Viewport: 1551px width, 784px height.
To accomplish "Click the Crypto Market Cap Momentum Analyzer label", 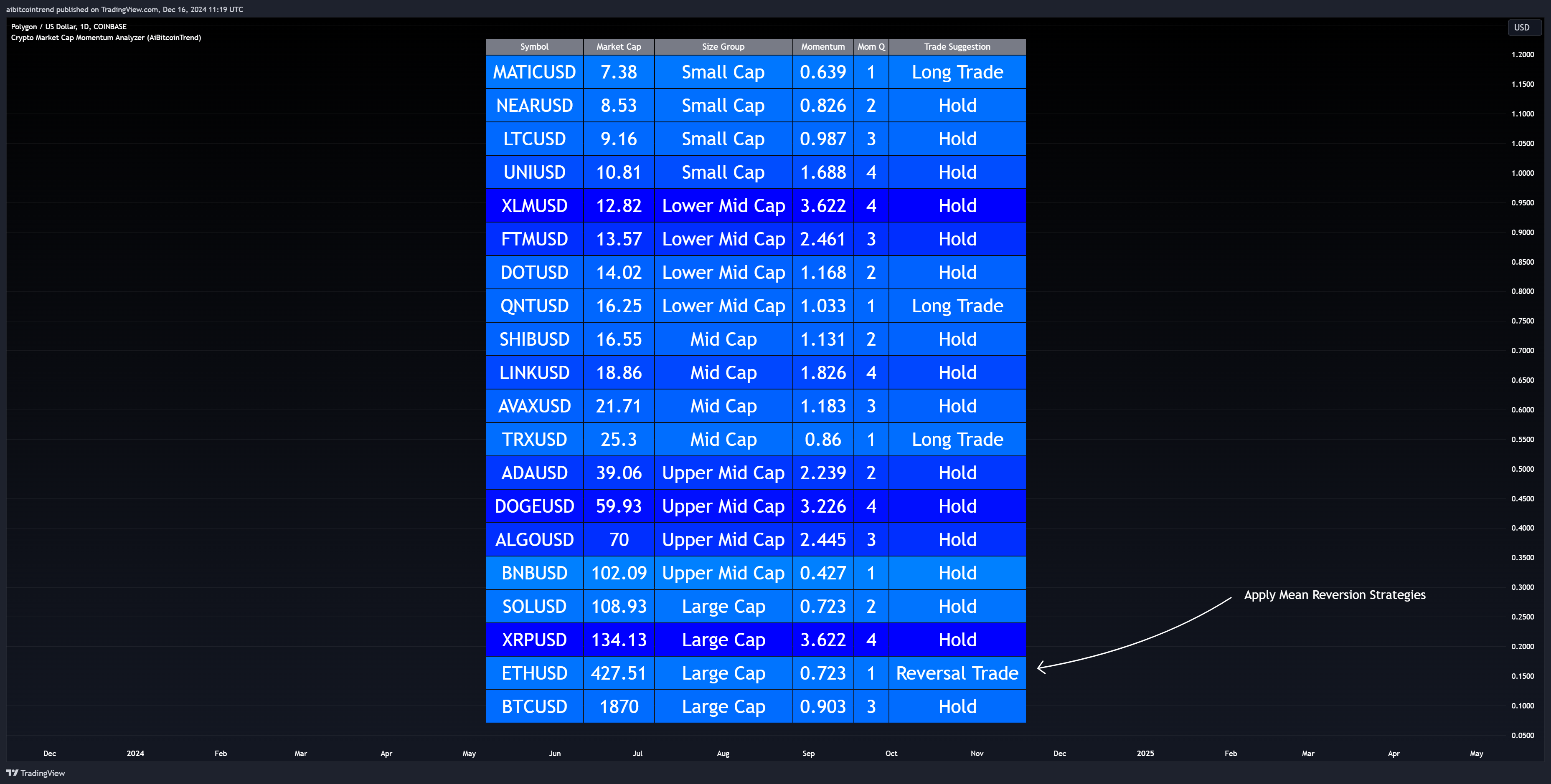I will [106, 37].
